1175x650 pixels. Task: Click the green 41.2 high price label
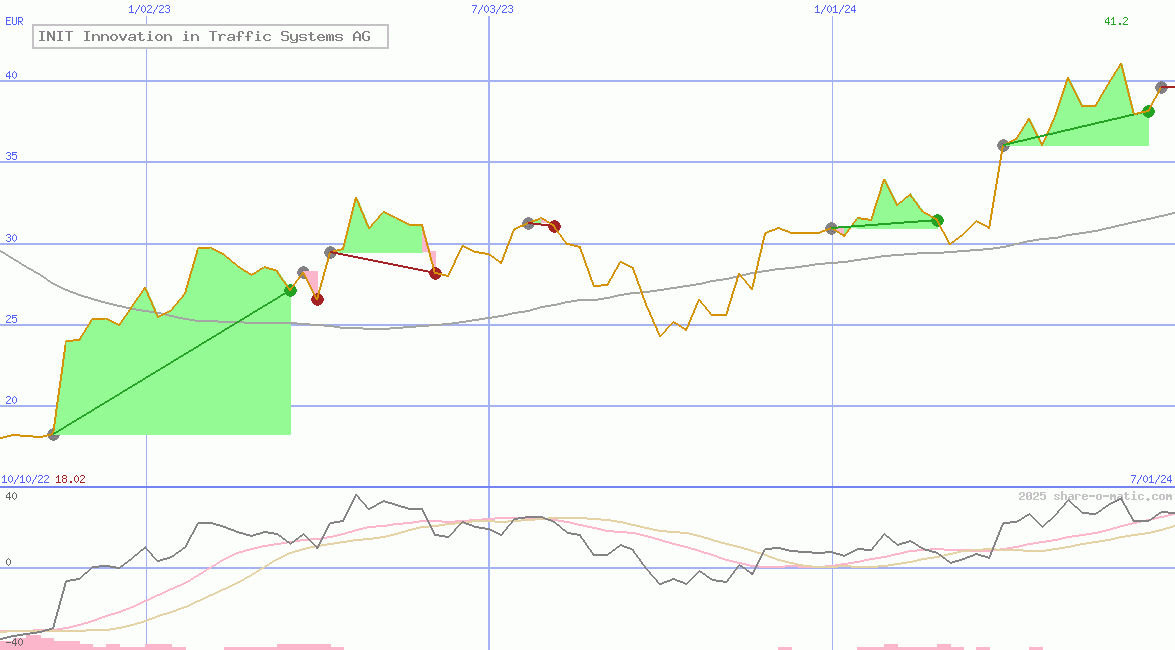(x=1116, y=21)
